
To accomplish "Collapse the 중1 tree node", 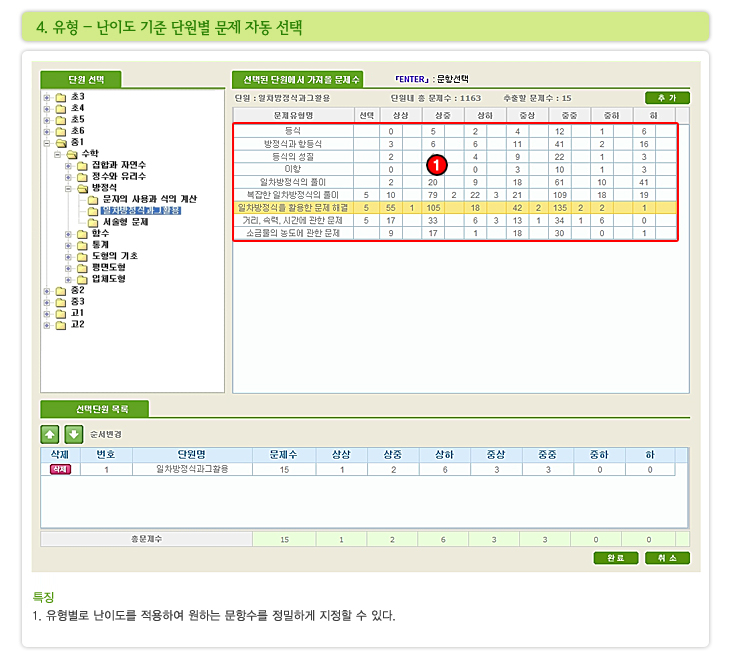I will pos(47,143).
